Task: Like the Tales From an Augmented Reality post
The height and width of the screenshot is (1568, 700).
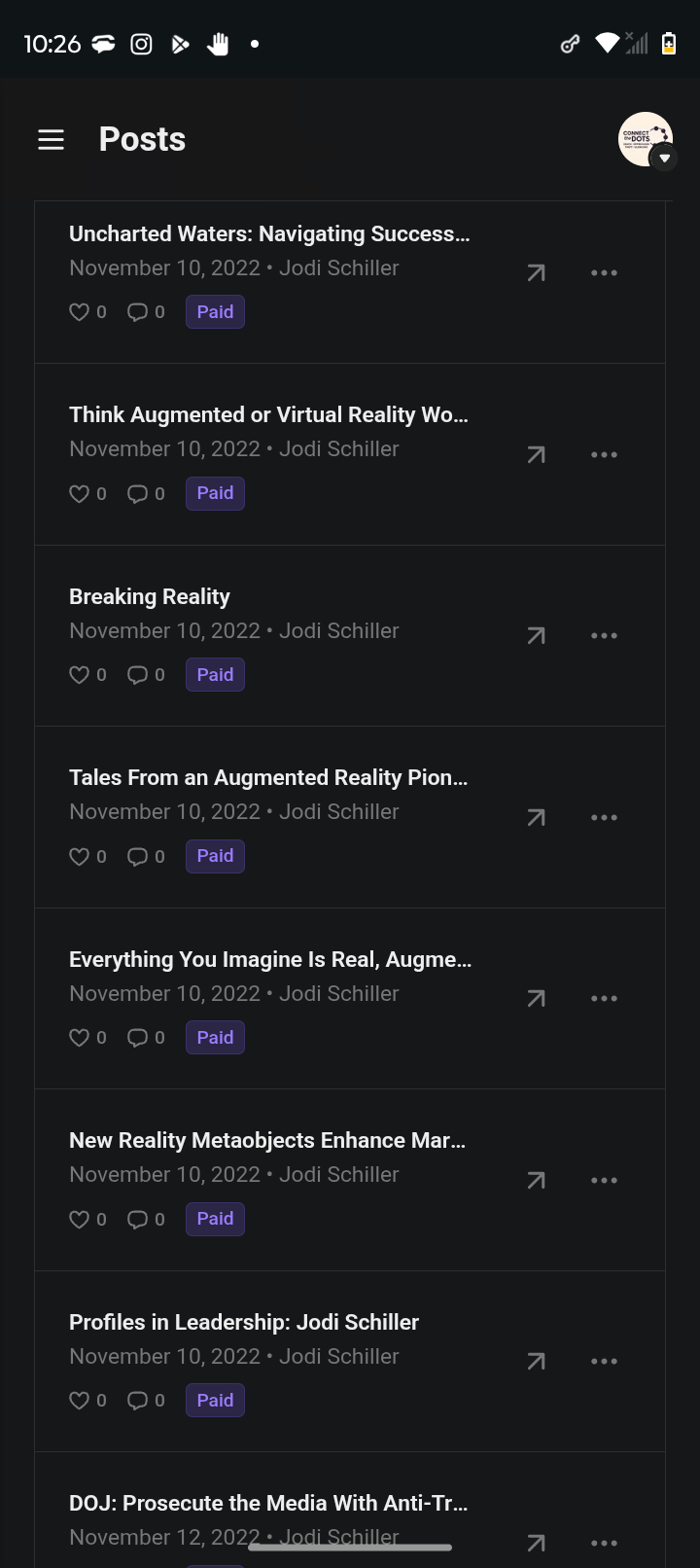Action: point(80,857)
